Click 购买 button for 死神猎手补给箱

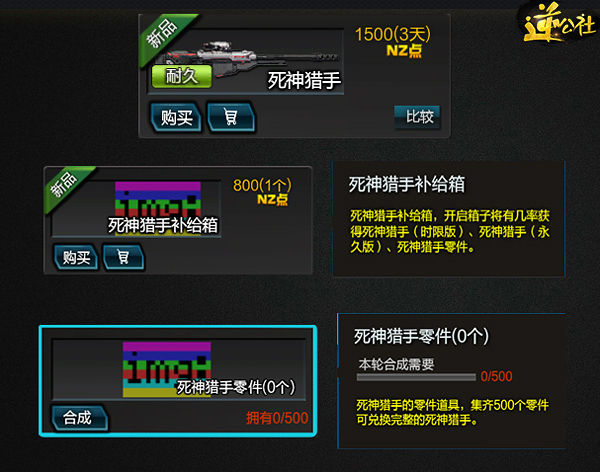coord(76,257)
